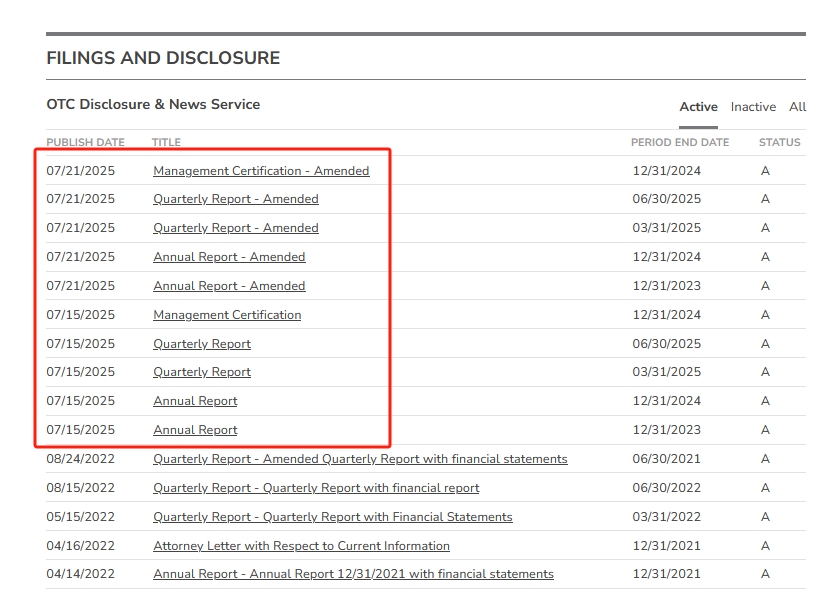Click the Period End Date column header
The width and height of the screenshot is (824, 593).
click(x=680, y=143)
